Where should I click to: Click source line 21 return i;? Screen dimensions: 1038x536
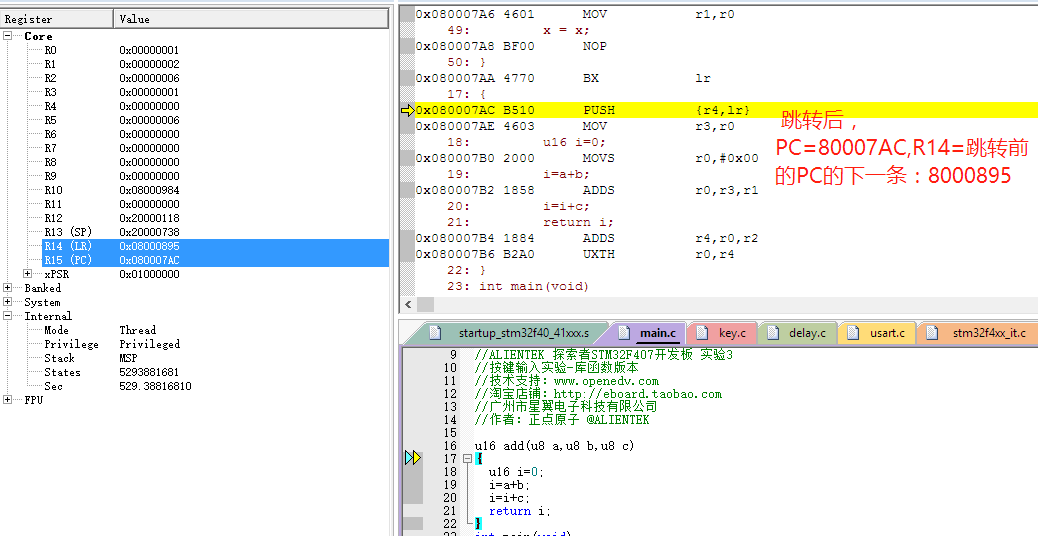(520, 511)
